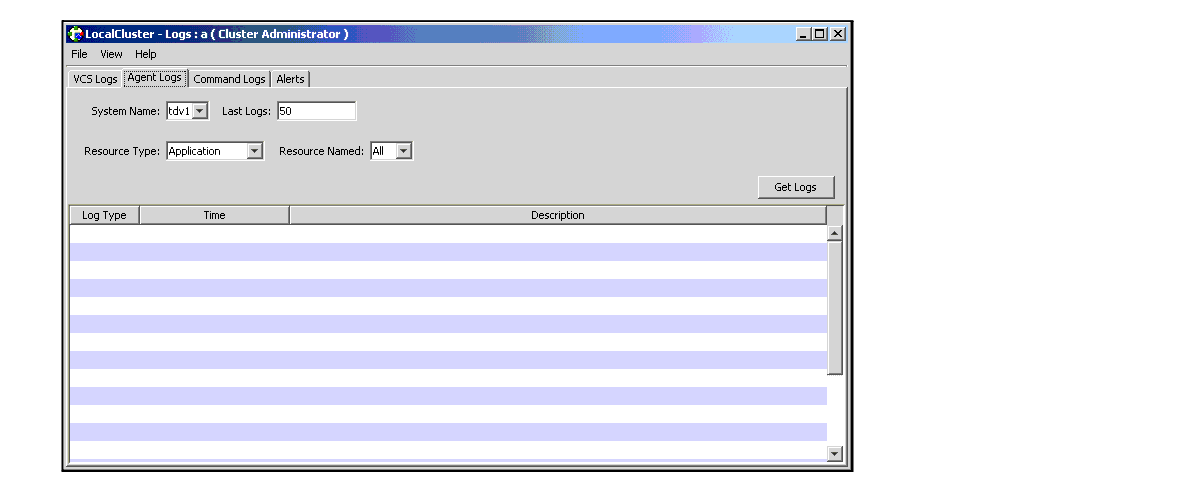Minimize the Logs window
The image size is (1192, 492).
(x=804, y=34)
